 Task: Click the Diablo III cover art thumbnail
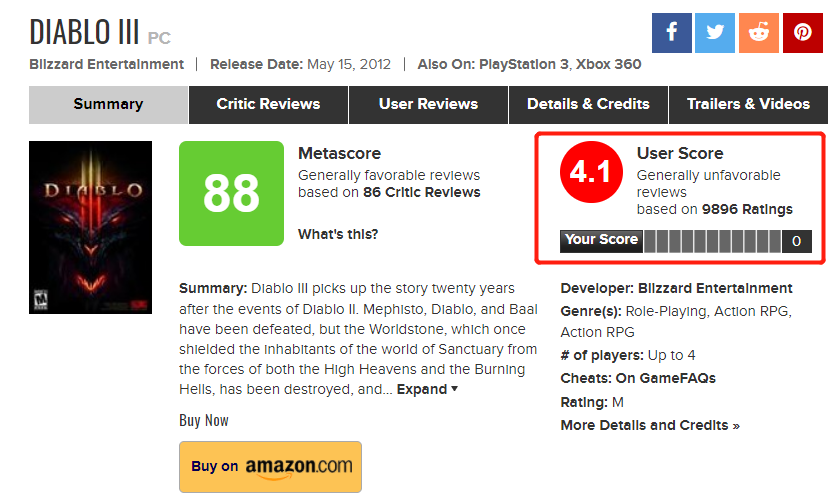tap(90, 227)
